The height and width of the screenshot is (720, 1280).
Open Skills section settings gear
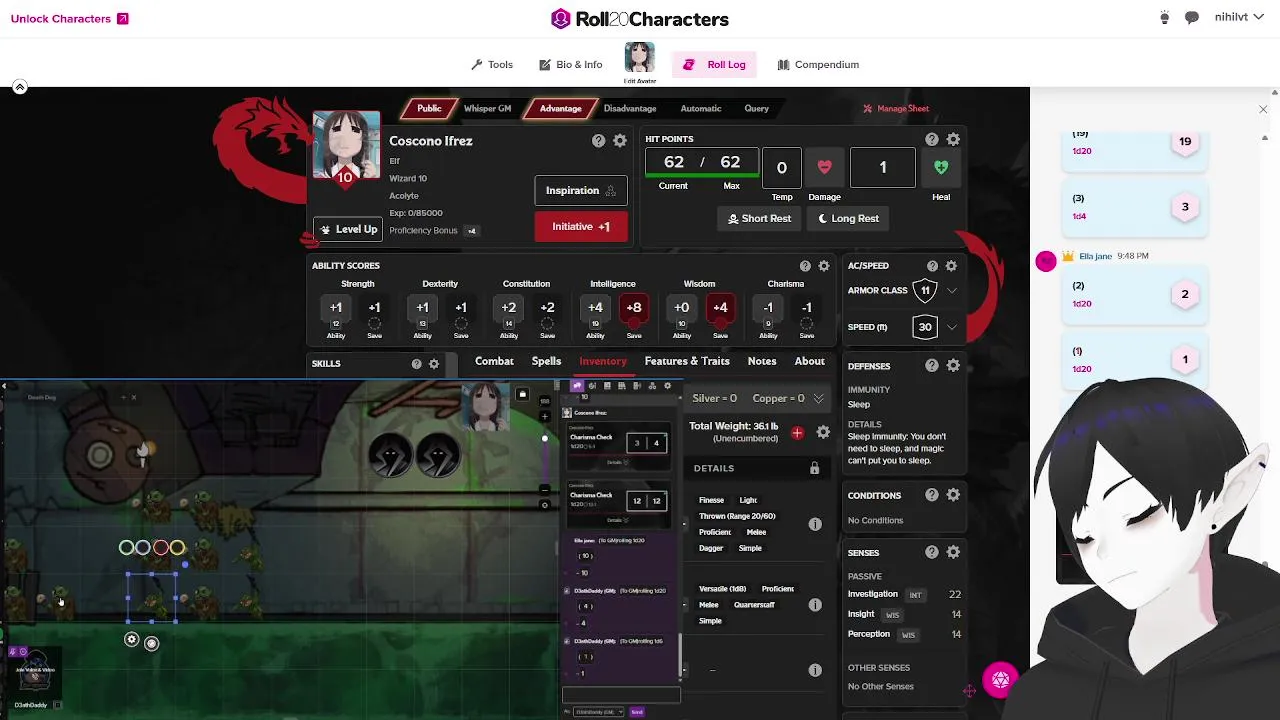point(434,364)
